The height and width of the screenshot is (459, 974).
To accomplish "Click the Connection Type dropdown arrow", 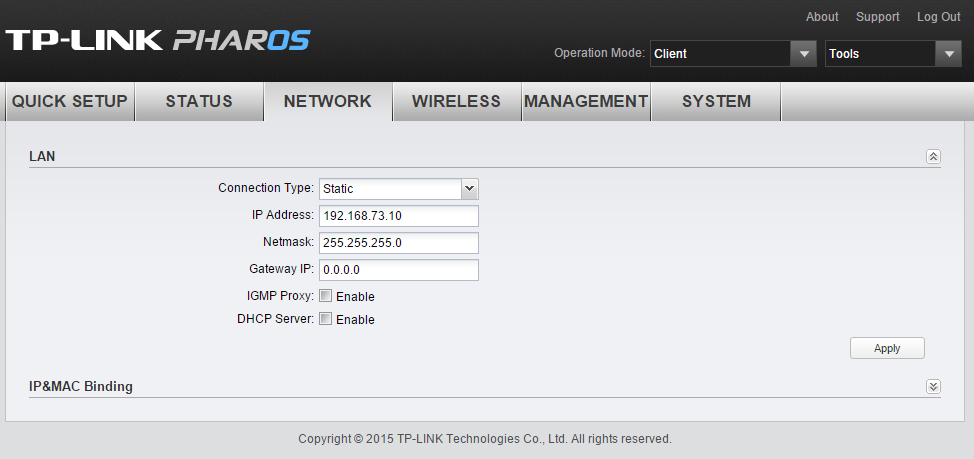I will 470,188.
